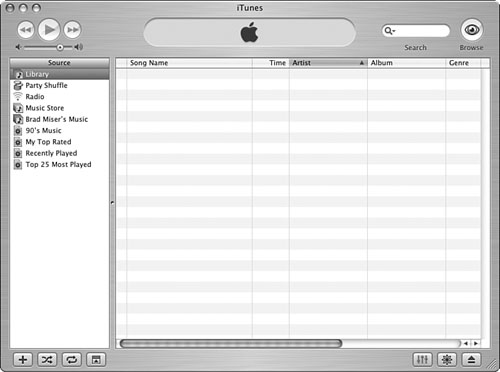Click the horizontal scrollbar thumb
500x372 pixels.
click(x=231, y=343)
